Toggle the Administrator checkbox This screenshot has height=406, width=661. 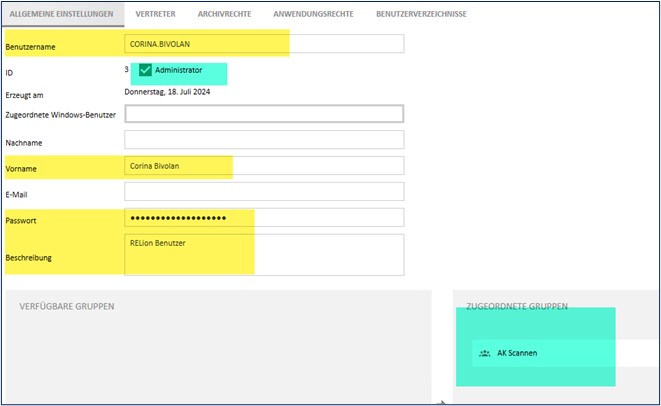[x=145, y=70]
